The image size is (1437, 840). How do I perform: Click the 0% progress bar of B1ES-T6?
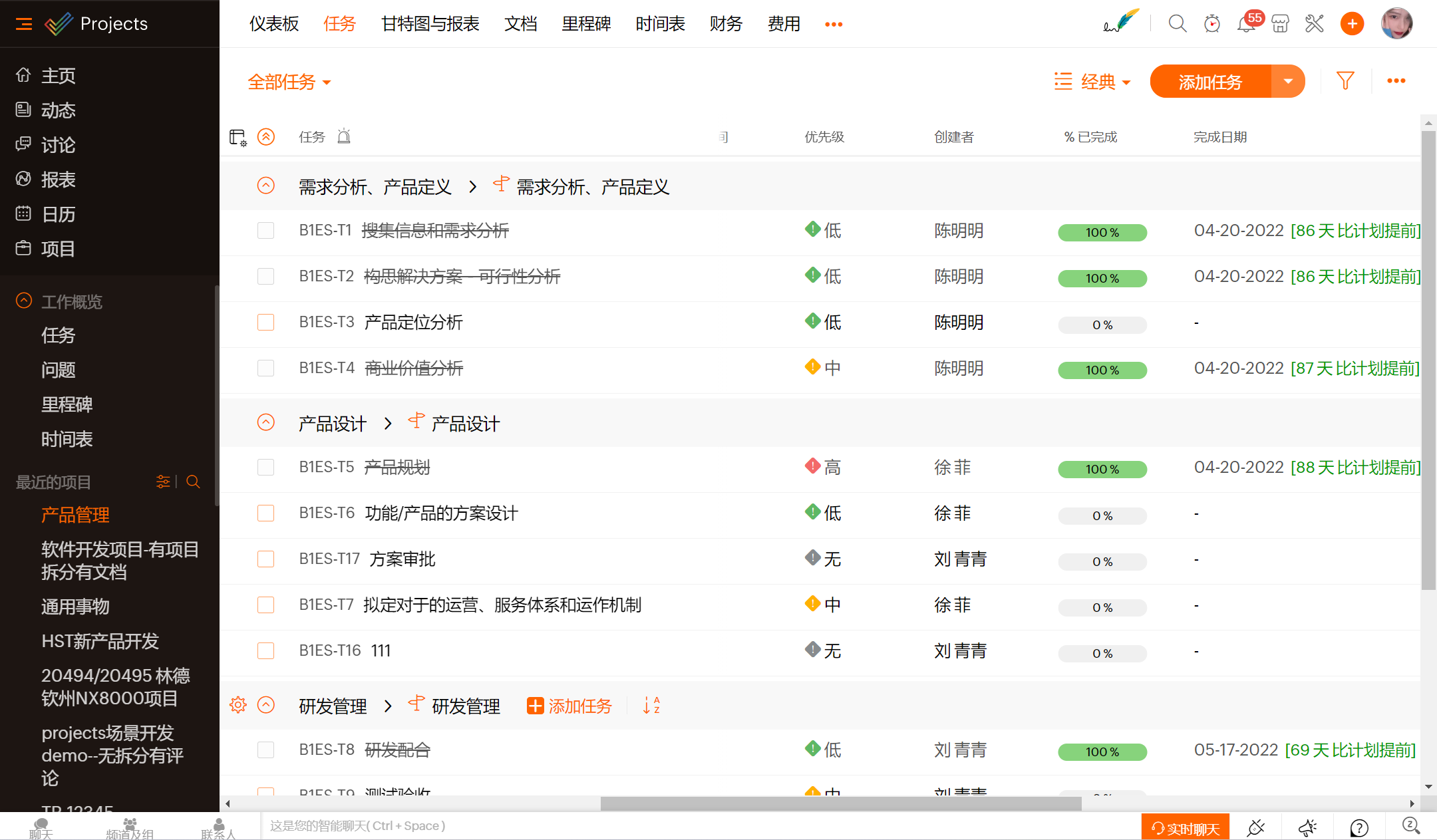(x=1102, y=516)
